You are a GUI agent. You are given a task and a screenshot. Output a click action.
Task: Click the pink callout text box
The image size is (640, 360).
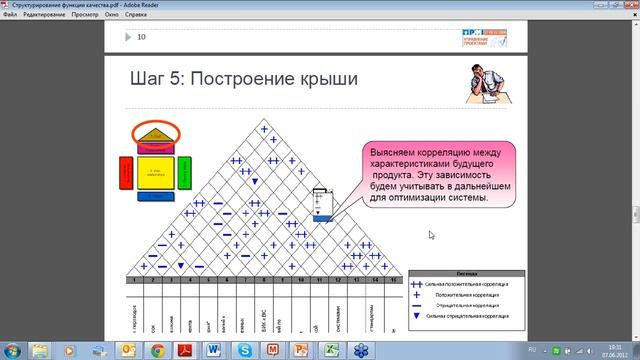coord(439,175)
